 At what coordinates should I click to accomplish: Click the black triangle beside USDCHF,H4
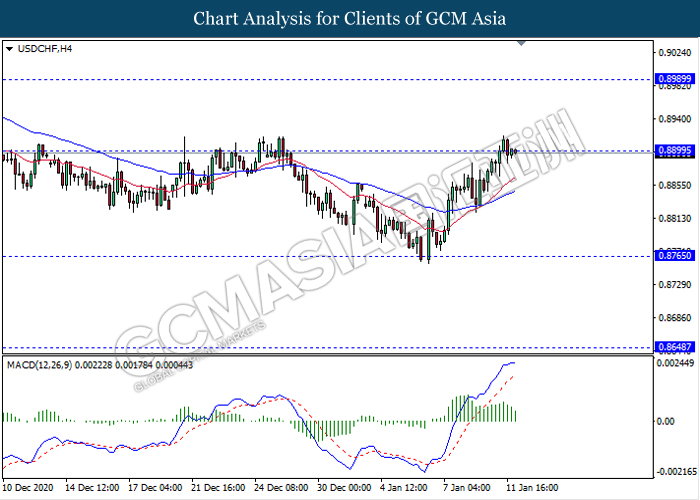(x=9, y=48)
